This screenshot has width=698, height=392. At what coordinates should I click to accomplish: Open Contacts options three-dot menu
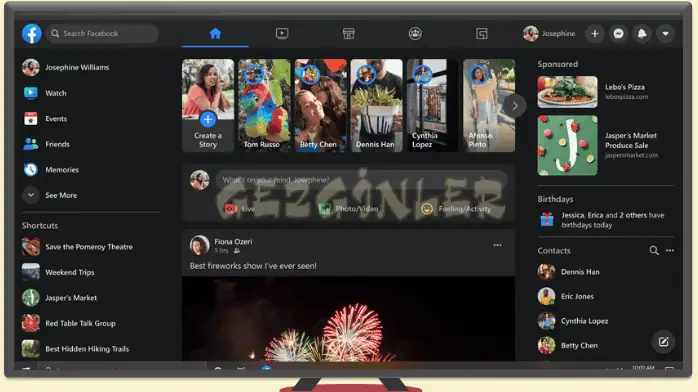(670, 251)
